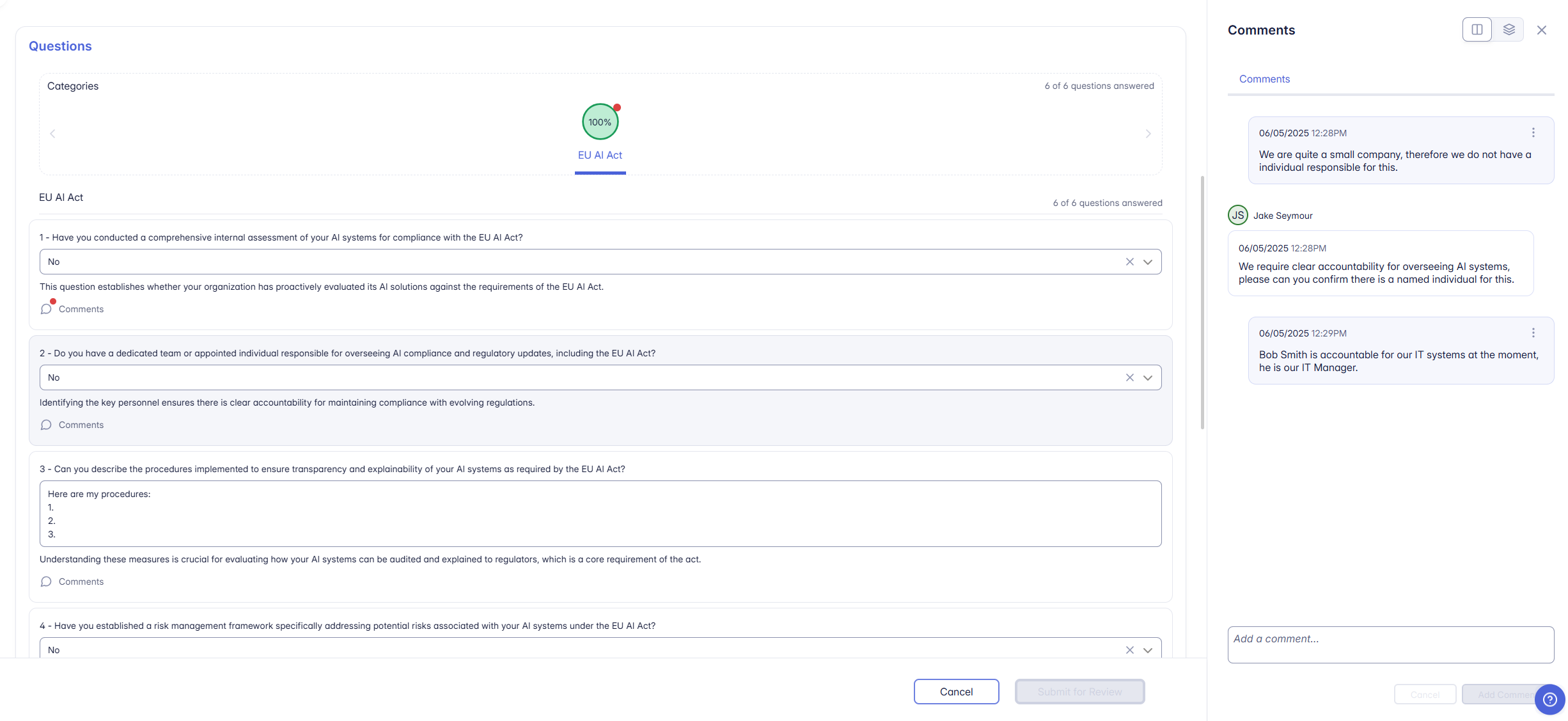The image size is (1568, 721).
Task: Close the Comments panel
Action: (1541, 30)
